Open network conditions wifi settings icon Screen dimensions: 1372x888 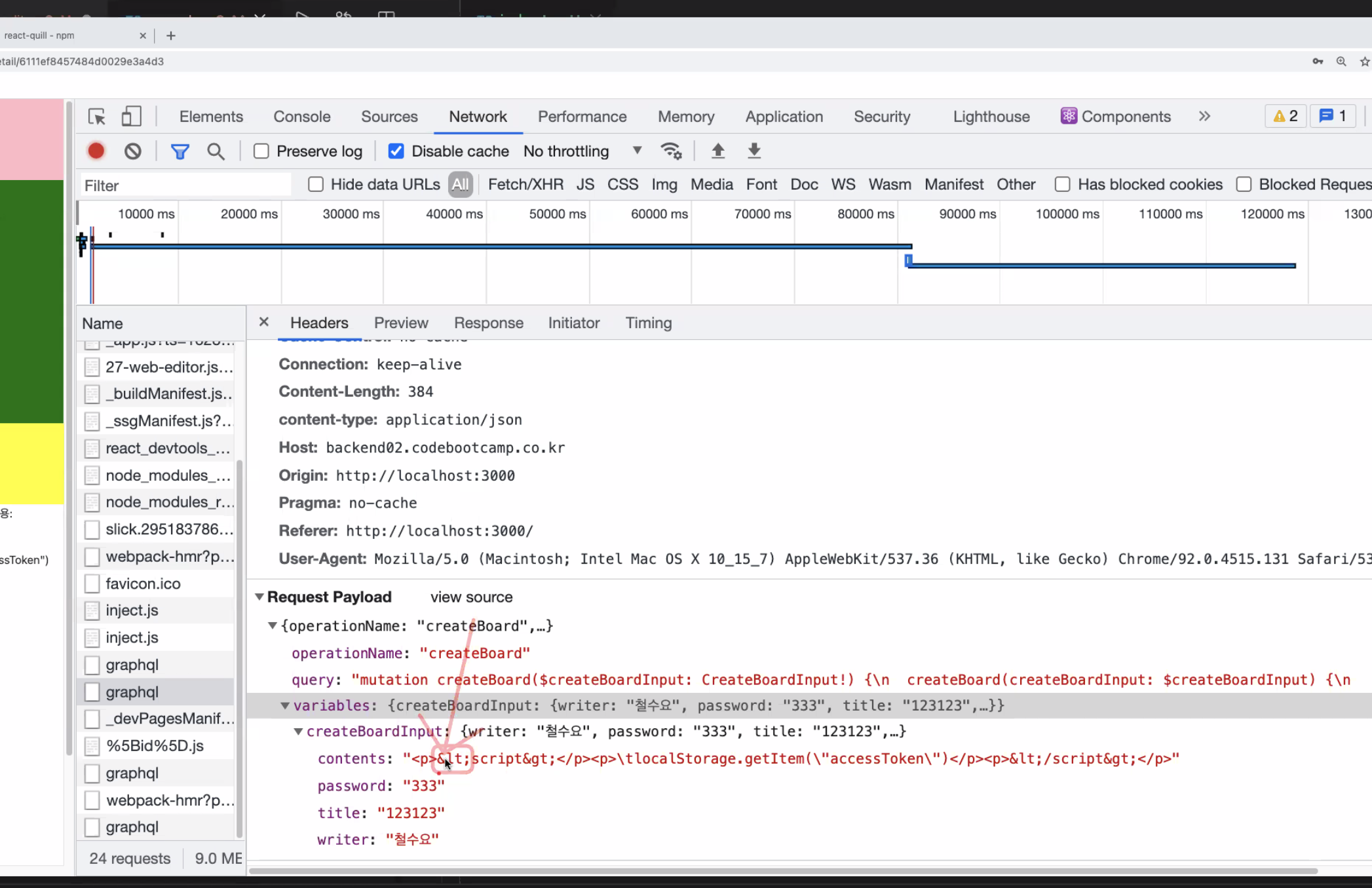click(x=672, y=151)
